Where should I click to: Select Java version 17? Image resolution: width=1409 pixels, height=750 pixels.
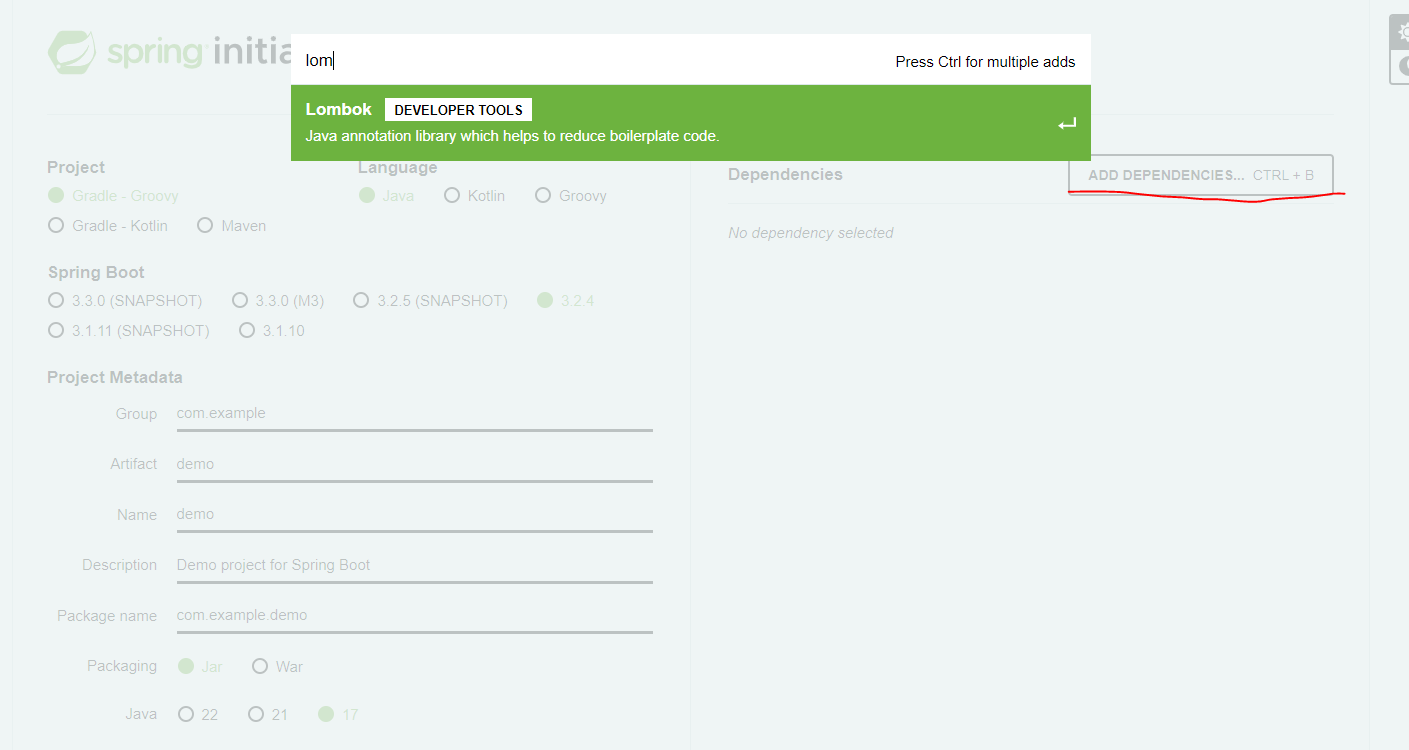tap(338, 714)
